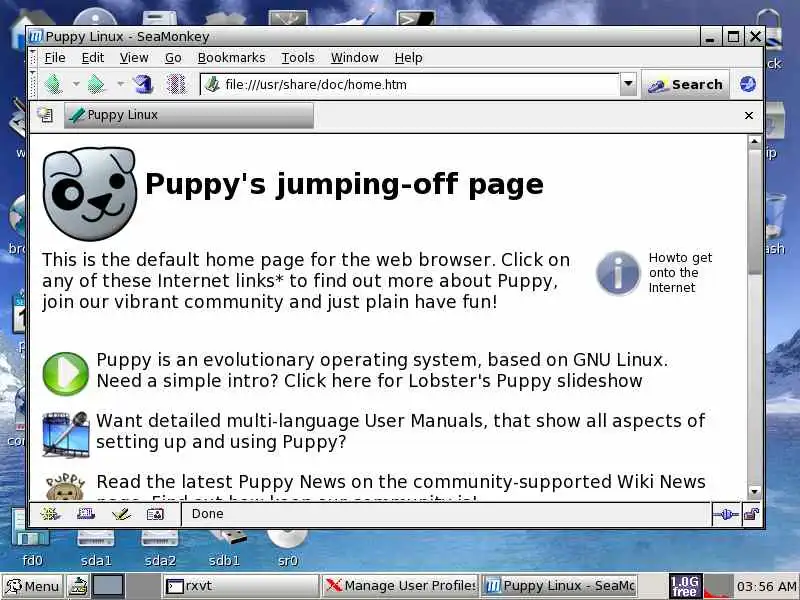Click the Done status text
This screenshot has height=600, width=800.
pyautogui.click(x=207, y=514)
